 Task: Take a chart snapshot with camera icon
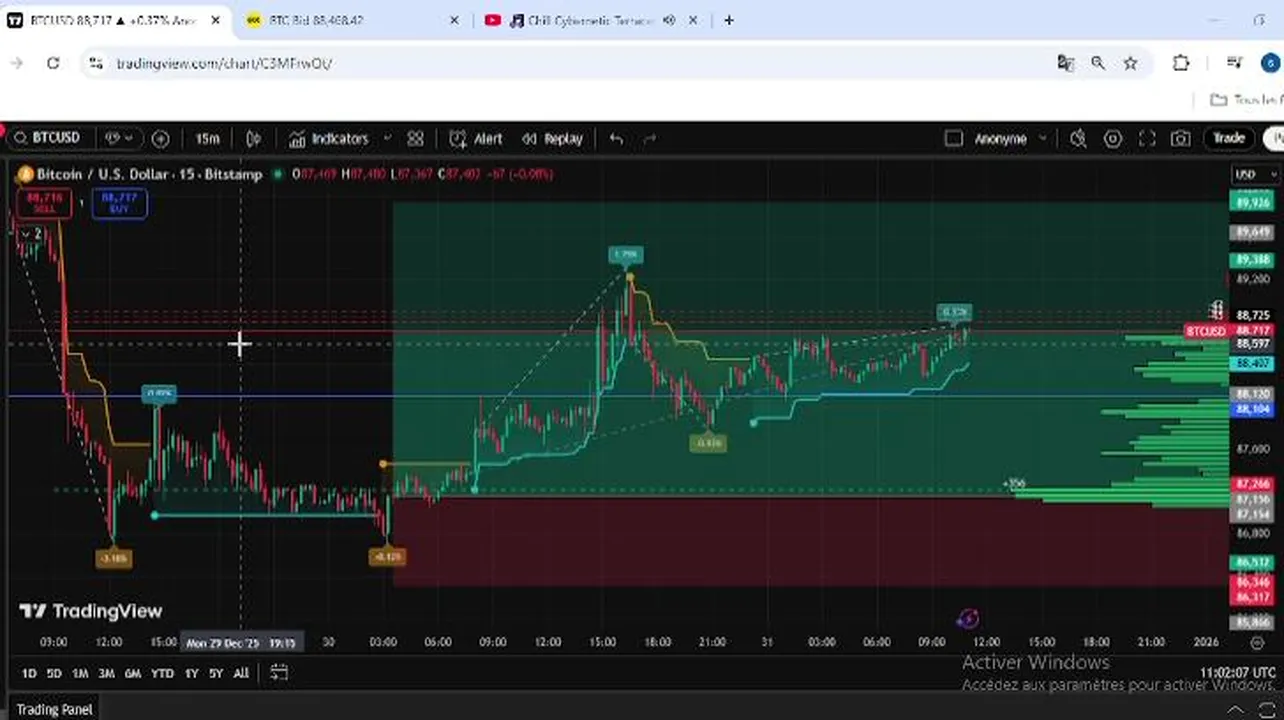click(1181, 139)
